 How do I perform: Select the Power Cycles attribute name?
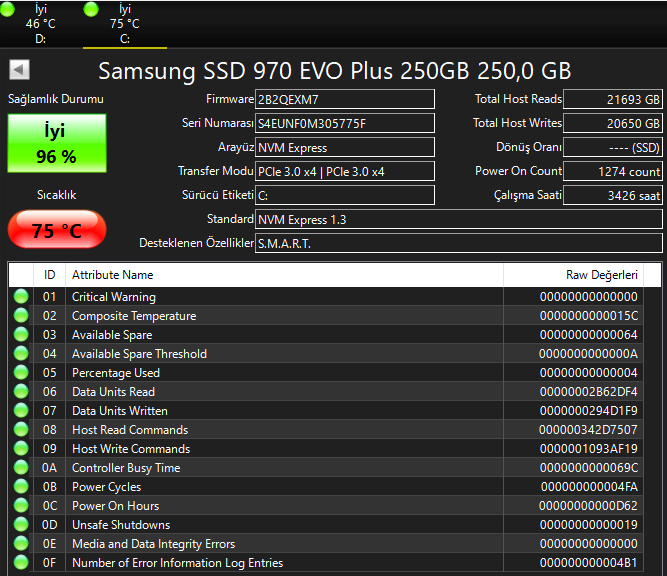(106, 487)
